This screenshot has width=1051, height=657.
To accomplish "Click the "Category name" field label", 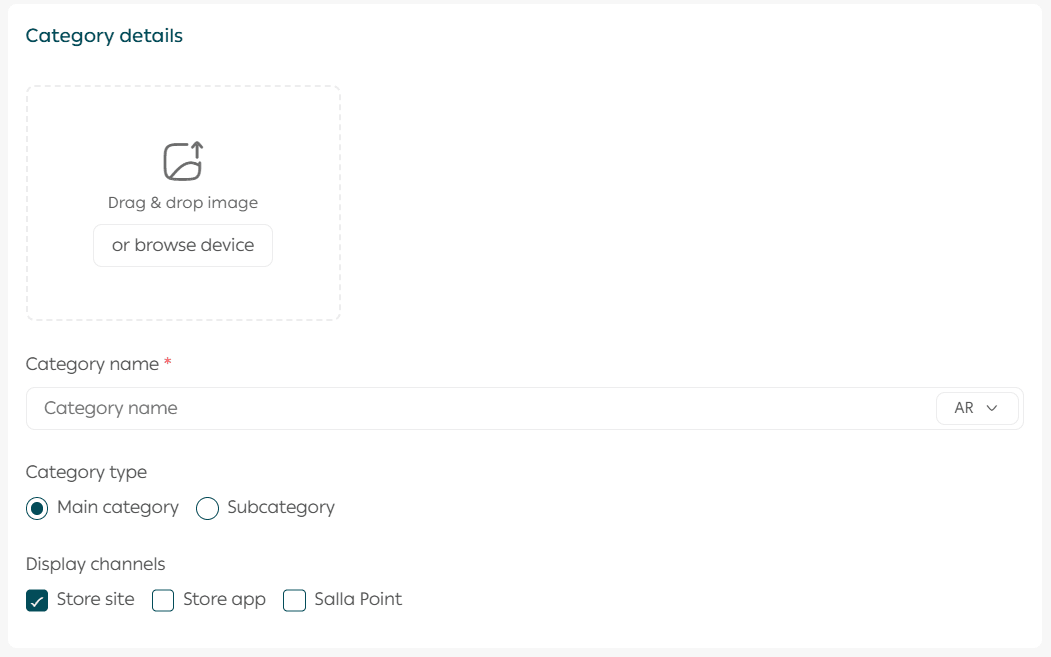I will click(92, 364).
